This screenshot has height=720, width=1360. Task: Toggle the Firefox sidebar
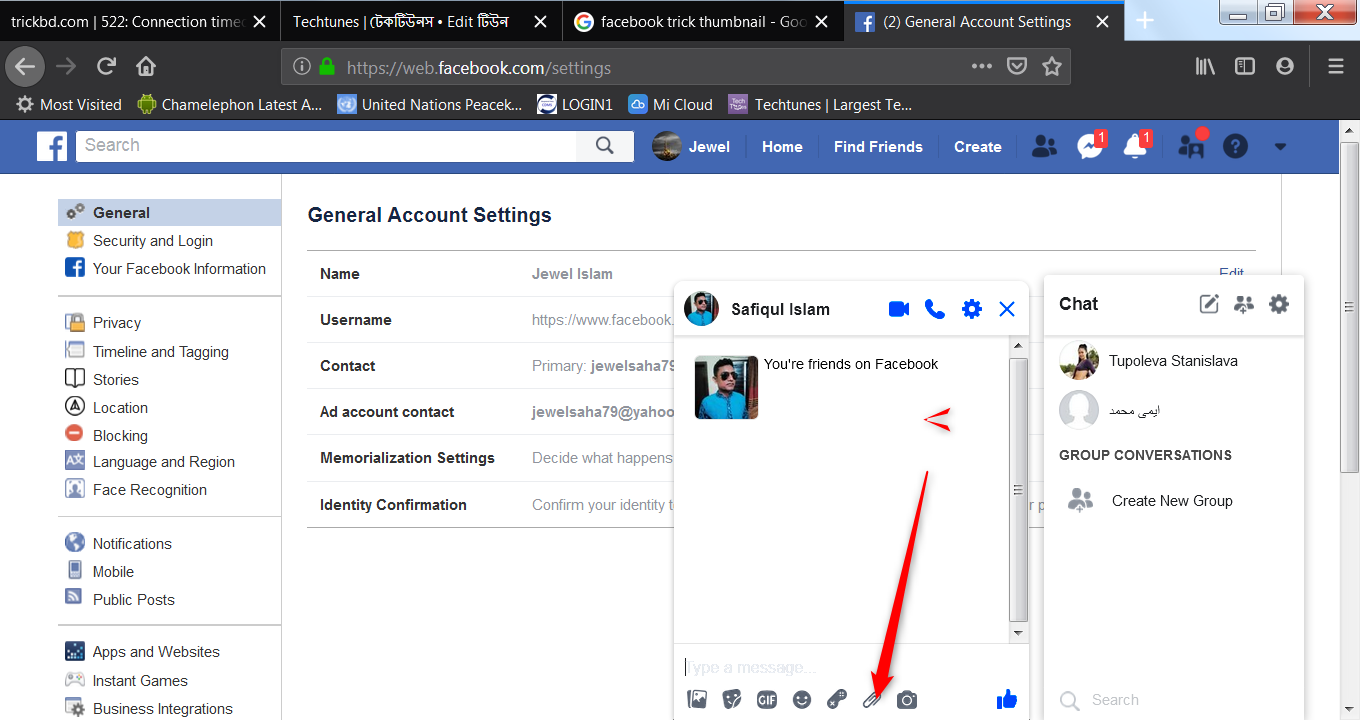(1245, 67)
